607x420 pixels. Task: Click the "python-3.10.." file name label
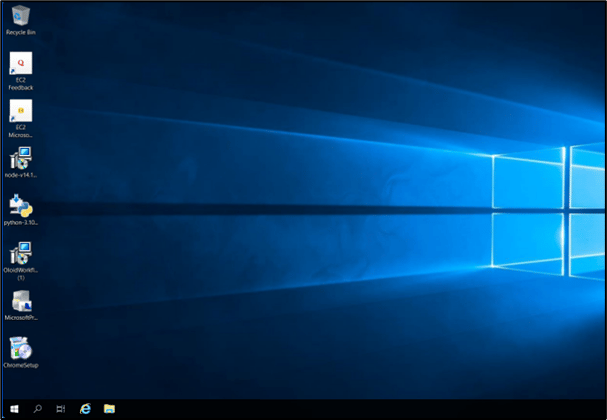click(21, 223)
